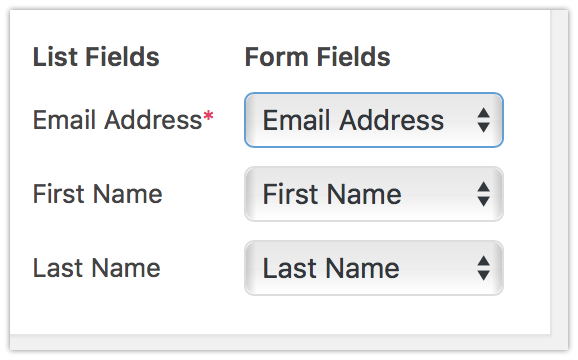Screen dimensions: 578x360
Task: Open the First Name form field dropdown
Action: click(374, 194)
